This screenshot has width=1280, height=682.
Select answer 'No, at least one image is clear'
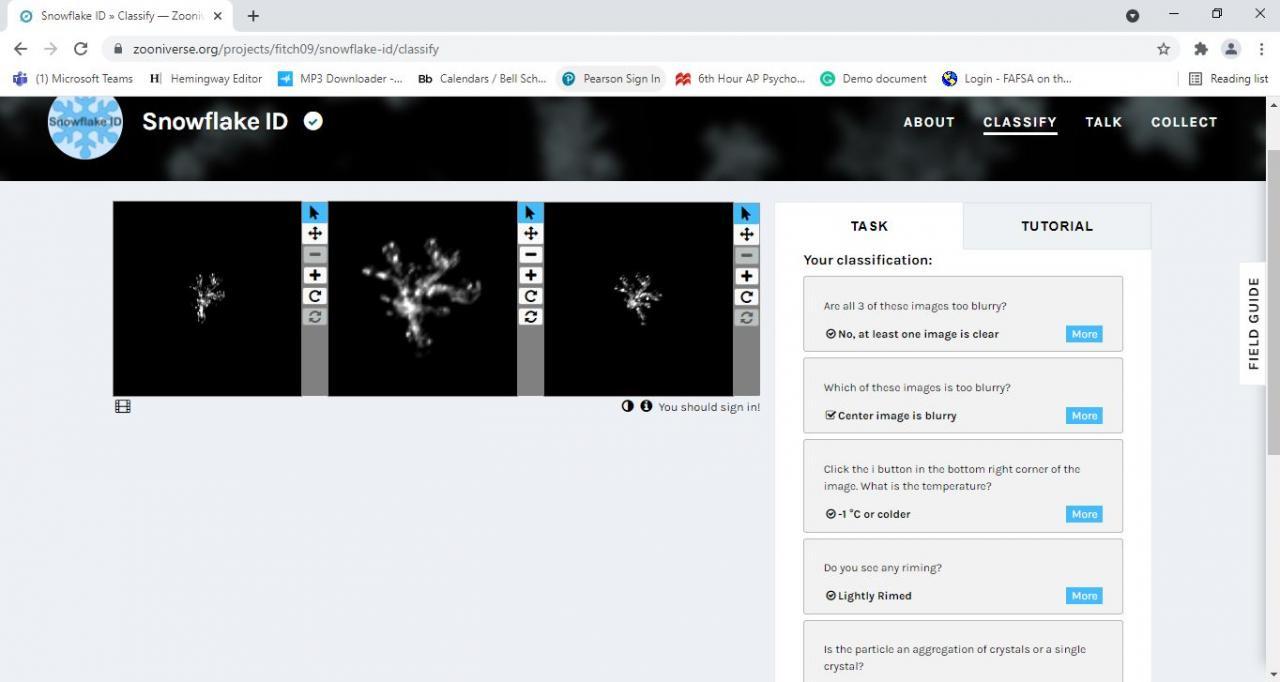click(912, 334)
